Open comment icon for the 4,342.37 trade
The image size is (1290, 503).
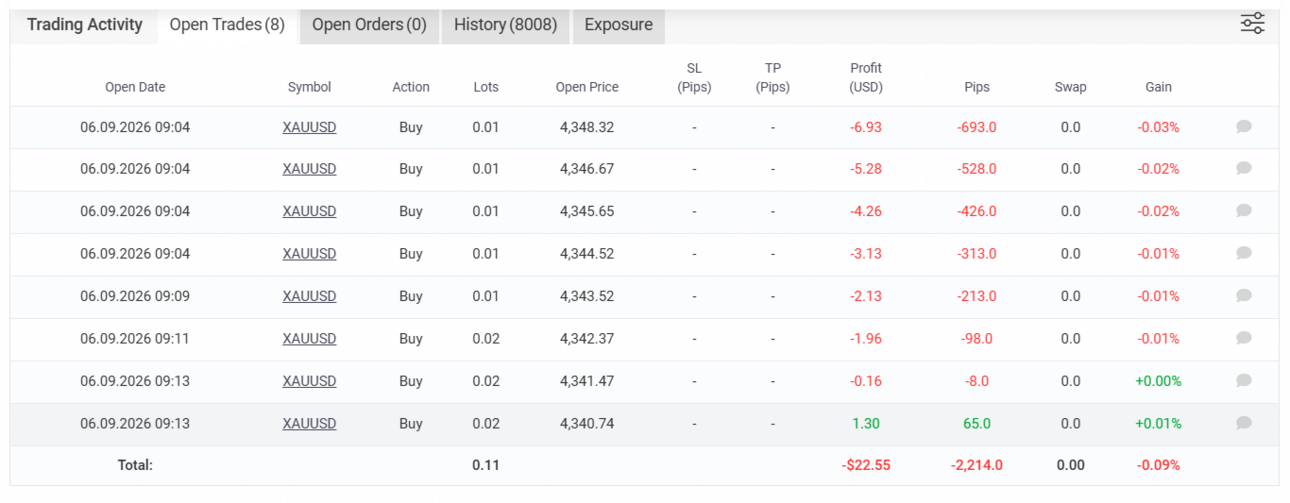(1244, 338)
